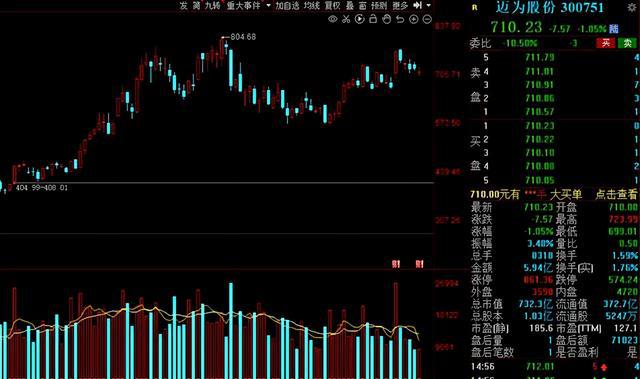Select buy level 3 price 710.10
The width and height of the screenshot is (640, 379).
pos(540,153)
